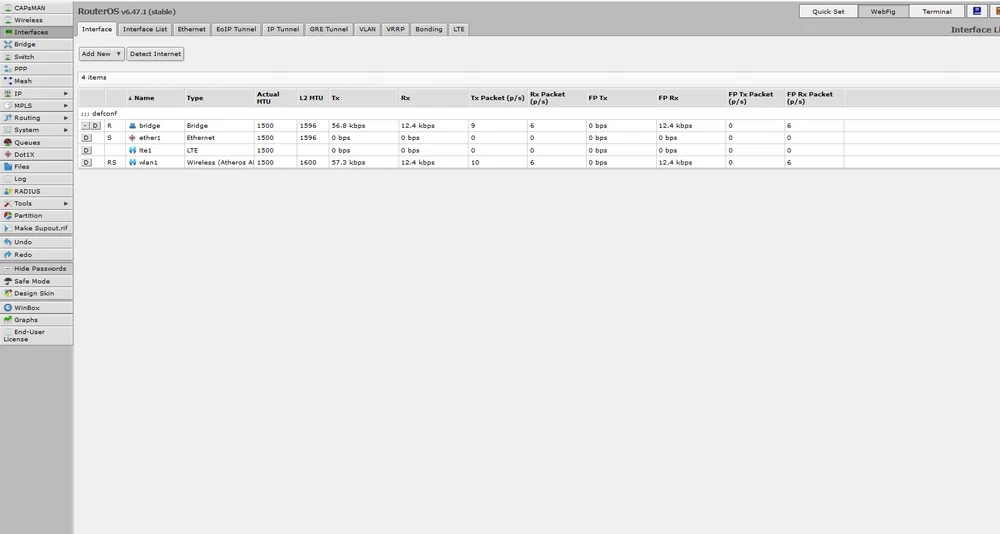Launch WinBox from the sidebar

[27, 307]
